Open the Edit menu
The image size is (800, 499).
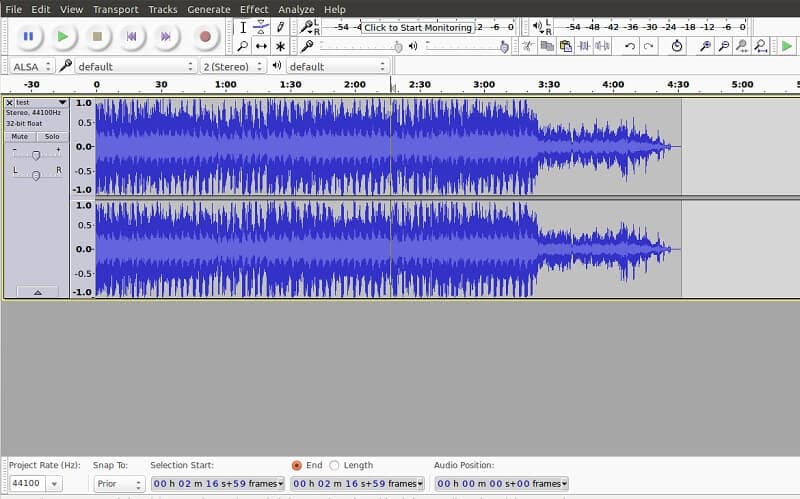[x=41, y=9]
